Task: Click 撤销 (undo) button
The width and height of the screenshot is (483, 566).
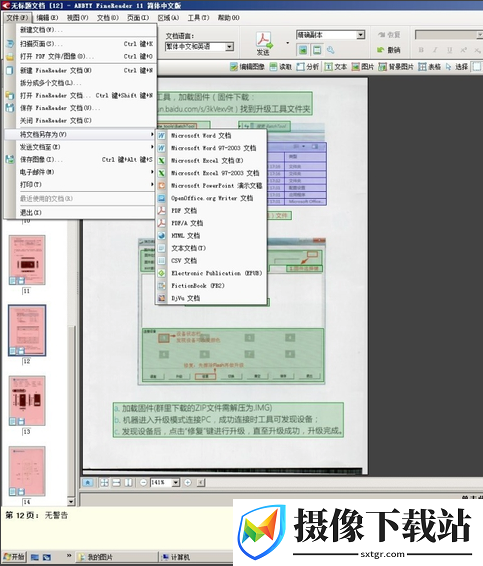Action: click(x=388, y=50)
